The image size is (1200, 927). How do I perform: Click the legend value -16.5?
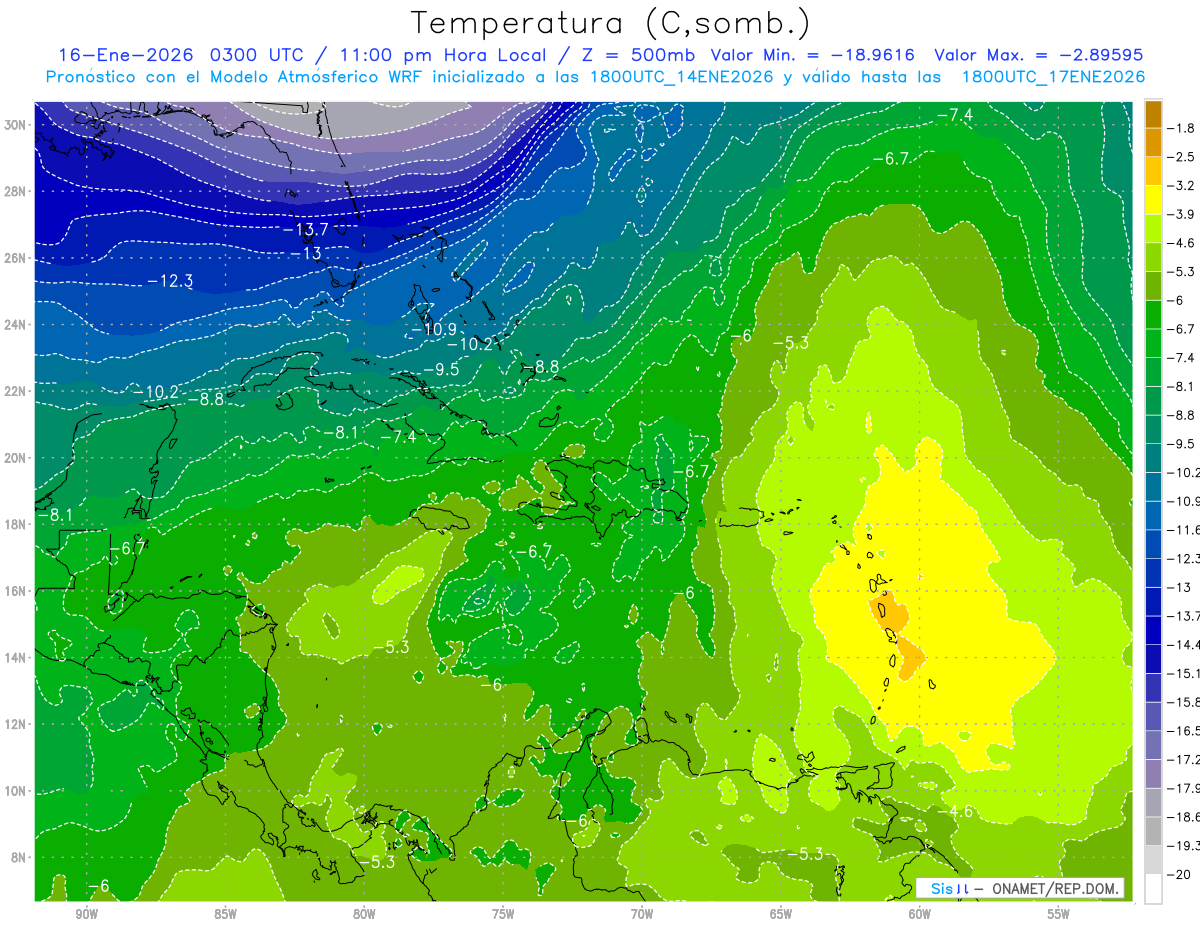click(1184, 730)
